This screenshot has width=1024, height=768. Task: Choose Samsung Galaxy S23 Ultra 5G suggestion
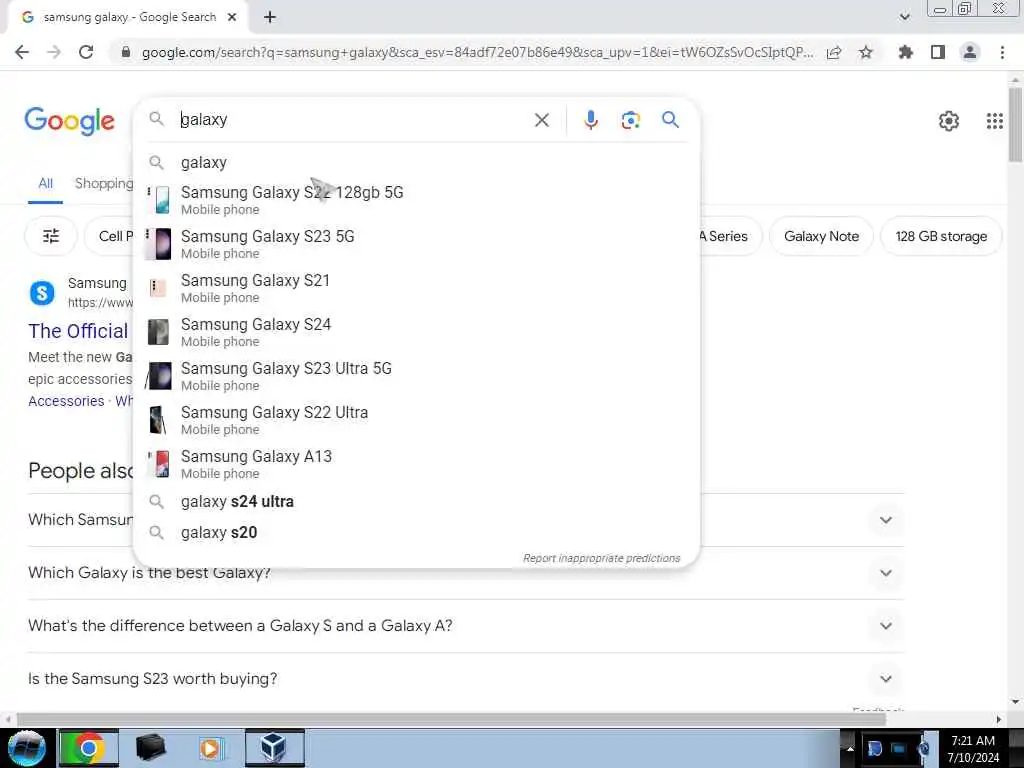coord(417,376)
